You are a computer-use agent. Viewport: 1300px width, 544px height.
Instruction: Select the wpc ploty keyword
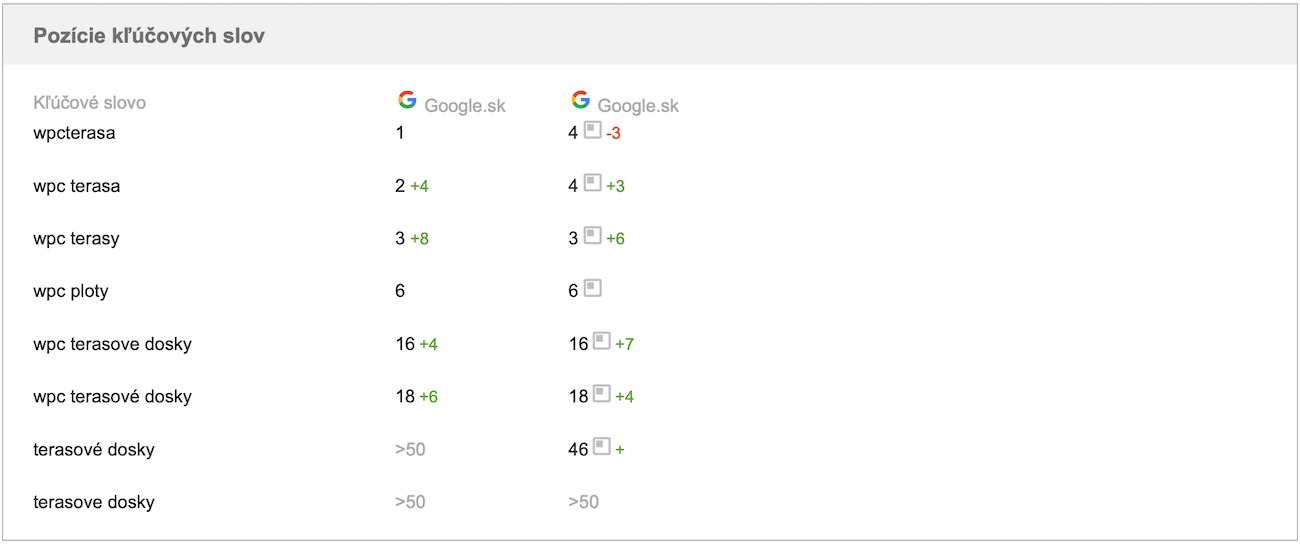click(71, 291)
